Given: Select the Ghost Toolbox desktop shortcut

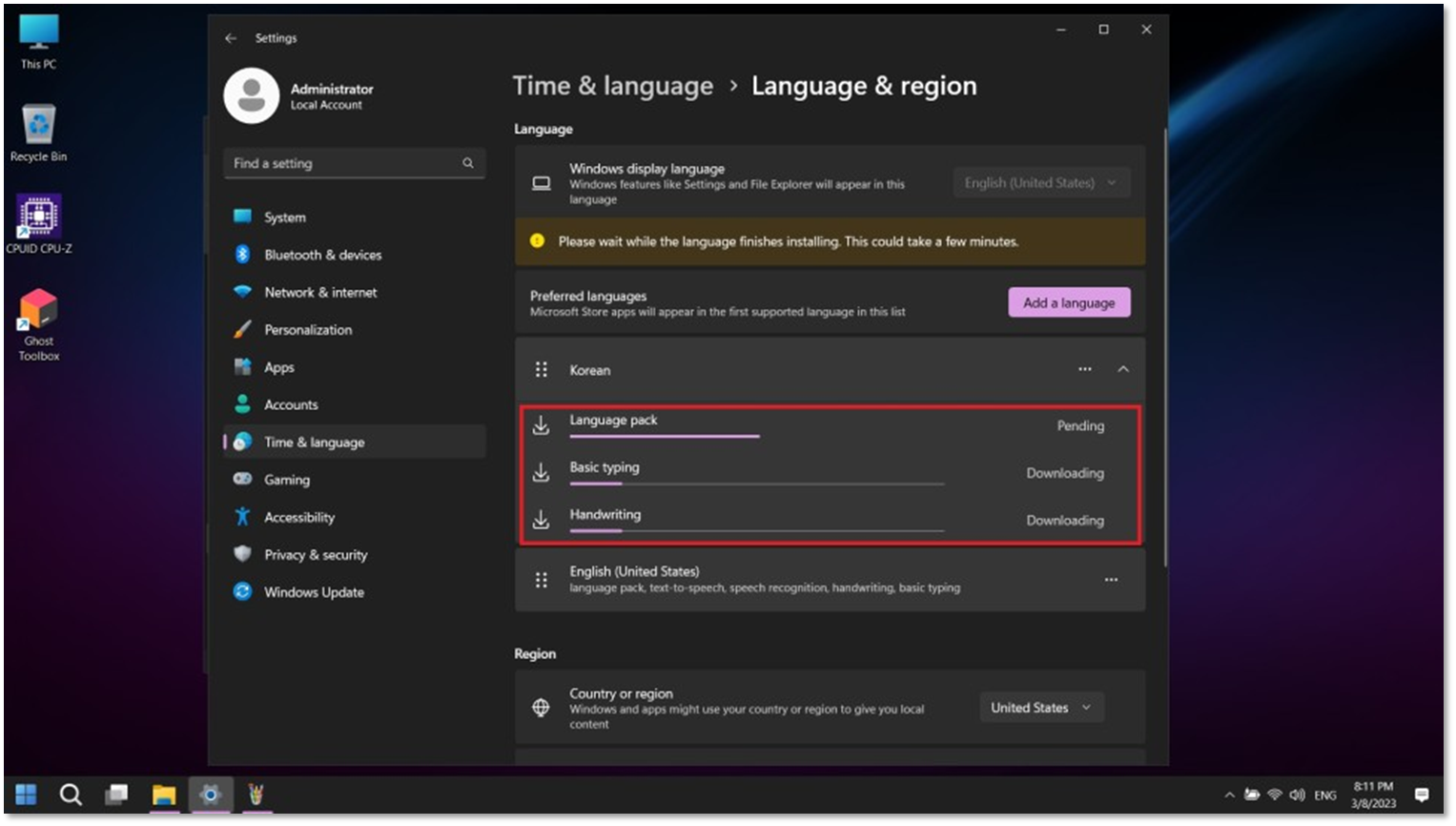Looking at the screenshot, I should coord(39,325).
